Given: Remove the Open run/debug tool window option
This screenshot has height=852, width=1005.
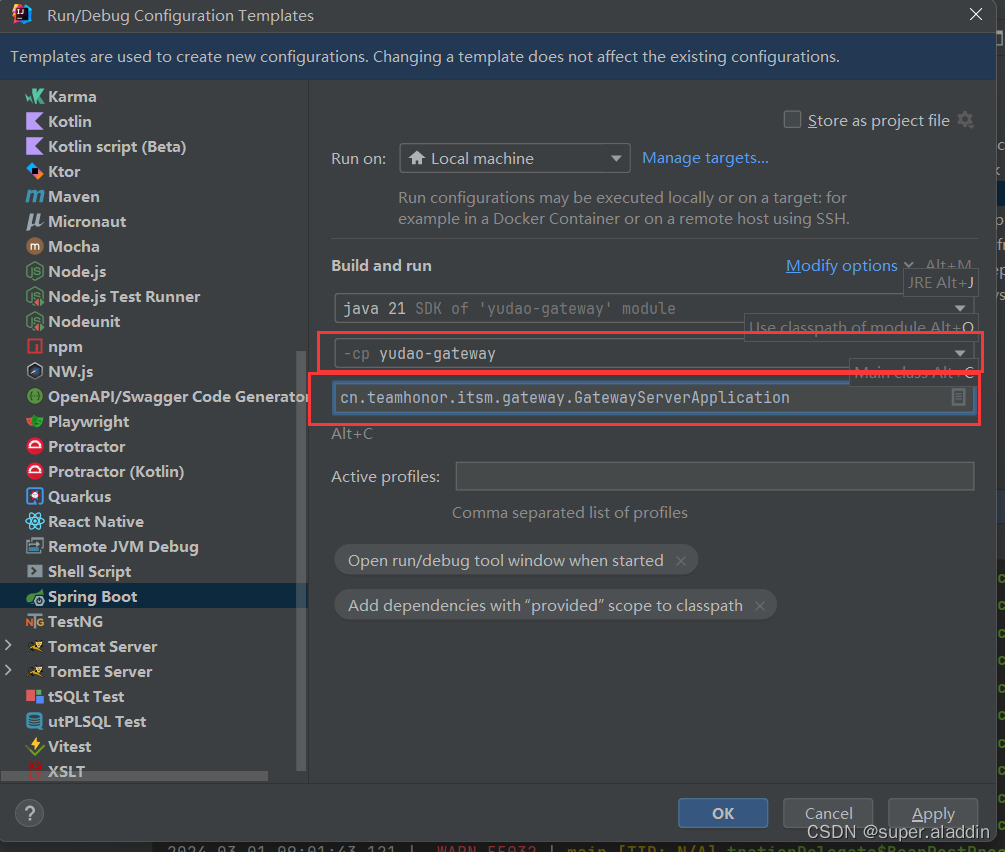Looking at the screenshot, I should coord(681,561).
